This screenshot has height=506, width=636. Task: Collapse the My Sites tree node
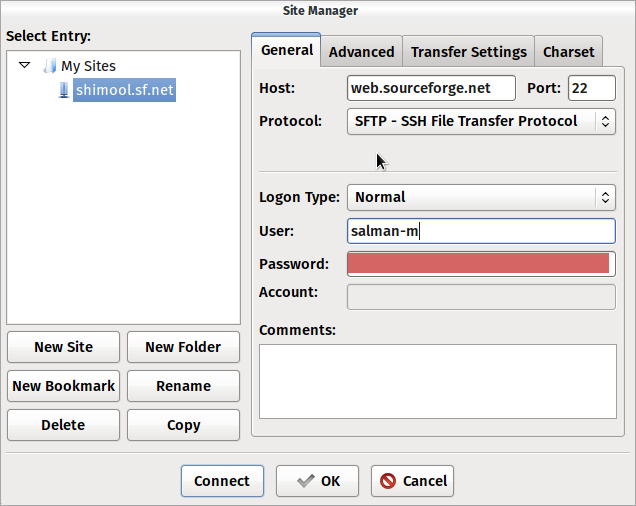(25, 67)
